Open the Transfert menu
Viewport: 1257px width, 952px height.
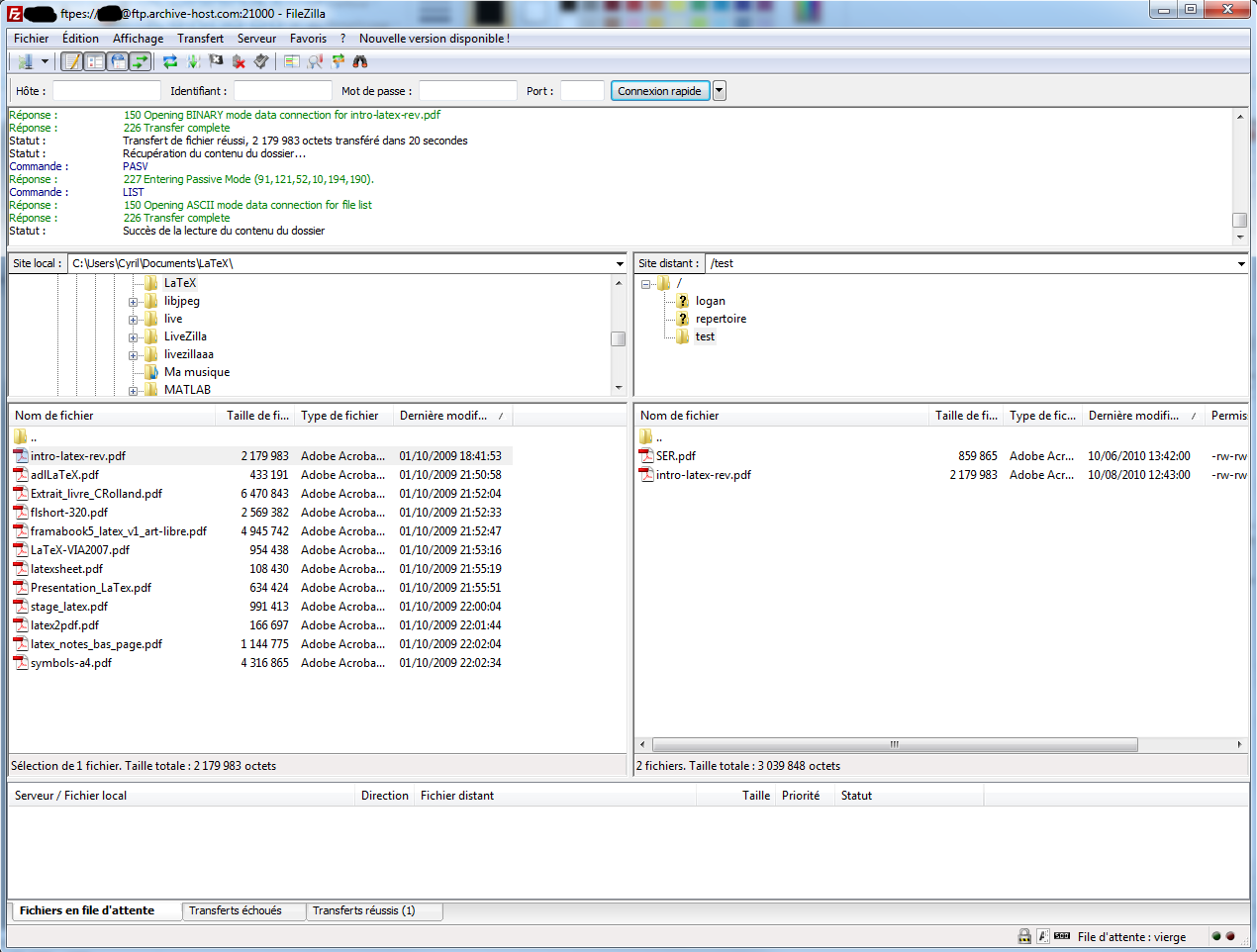tap(200, 39)
